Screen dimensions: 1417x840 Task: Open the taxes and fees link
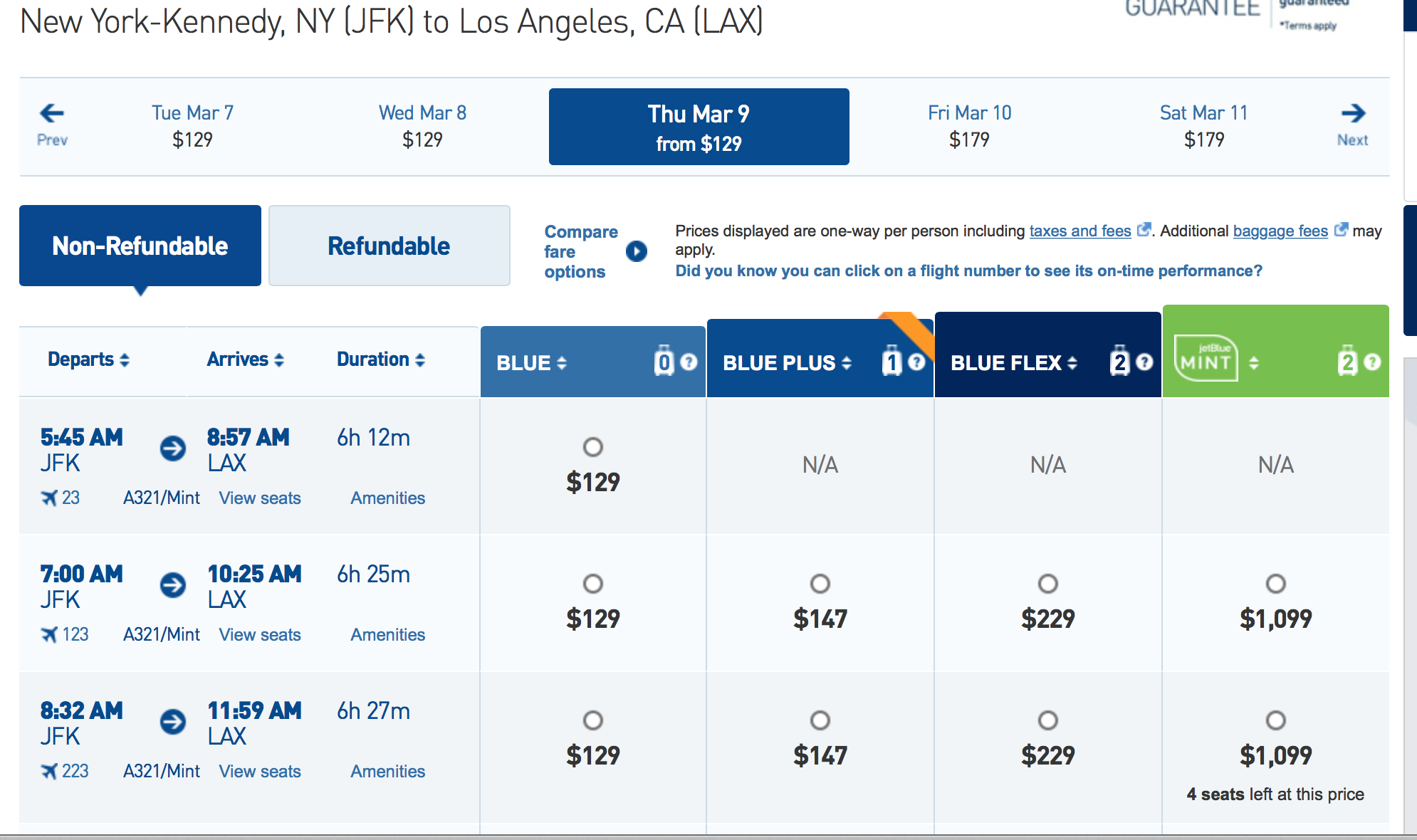pyautogui.click(x=1079, y=231)
